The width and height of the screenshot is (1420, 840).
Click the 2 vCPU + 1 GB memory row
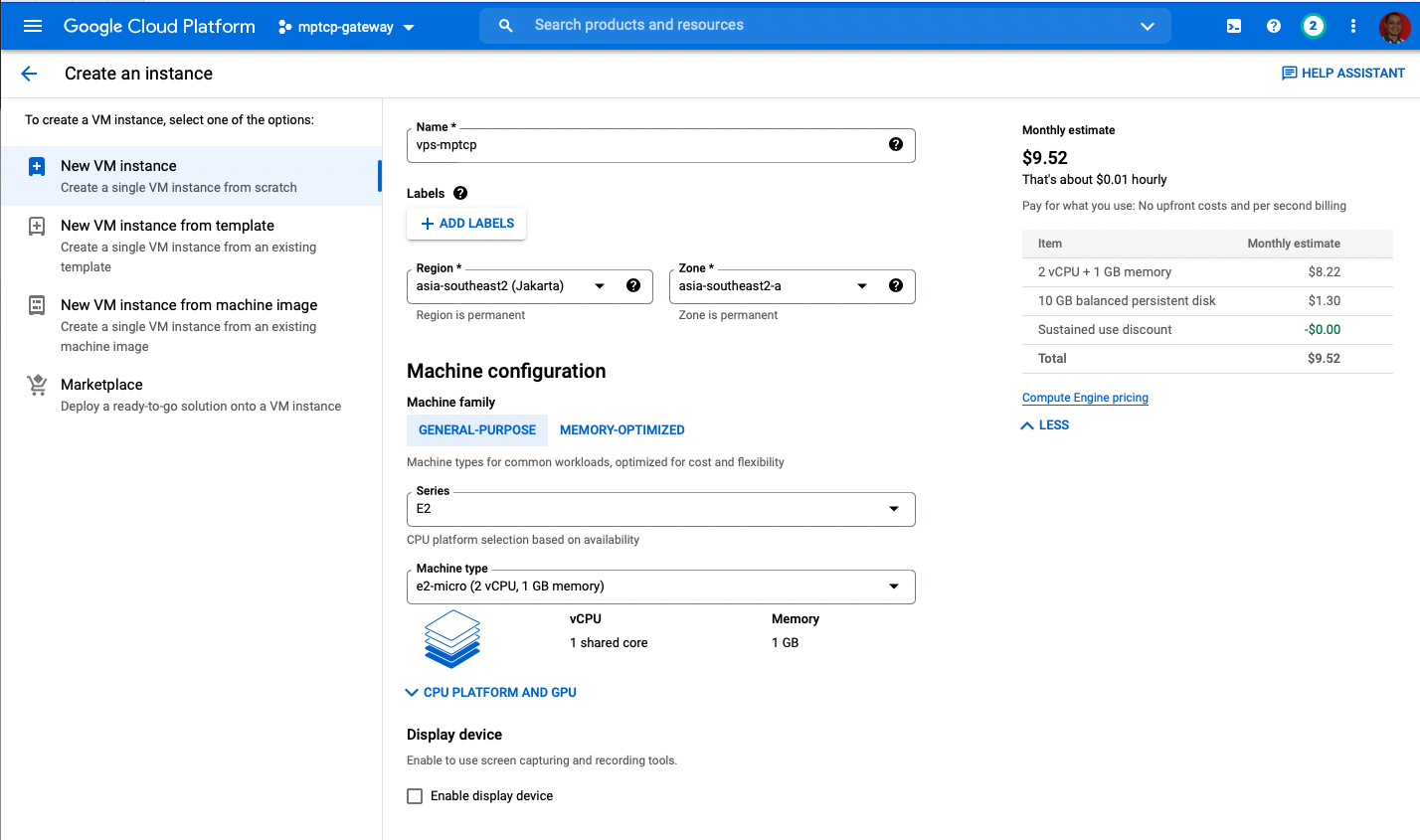1207,272
